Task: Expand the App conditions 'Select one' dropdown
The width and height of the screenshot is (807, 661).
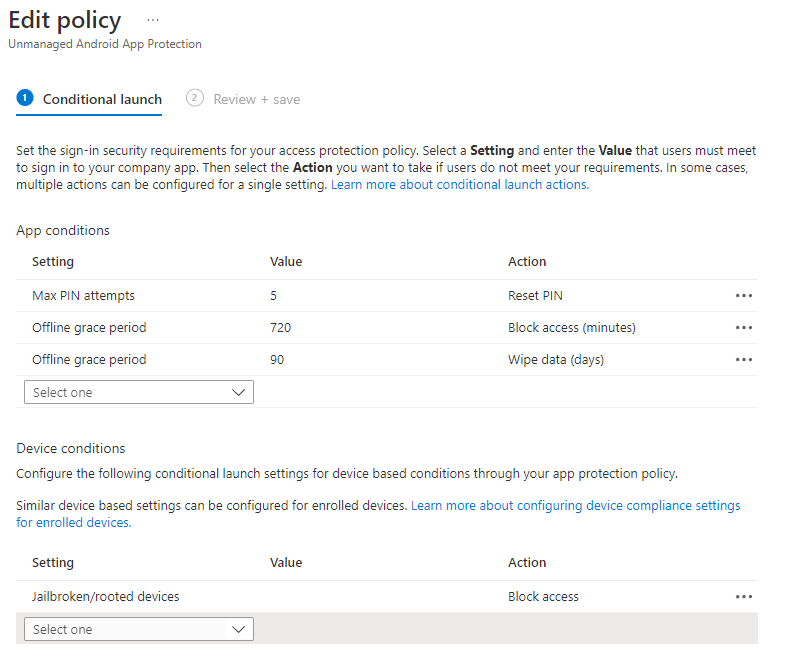Action: click(138, 393)
